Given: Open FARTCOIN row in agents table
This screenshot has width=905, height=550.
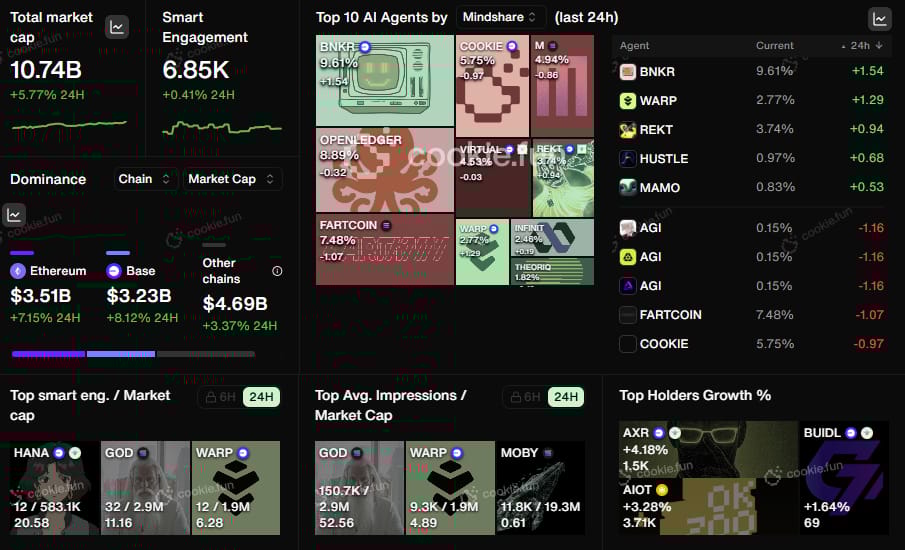Looking at the screenshot, I should (x=751, y=315).
